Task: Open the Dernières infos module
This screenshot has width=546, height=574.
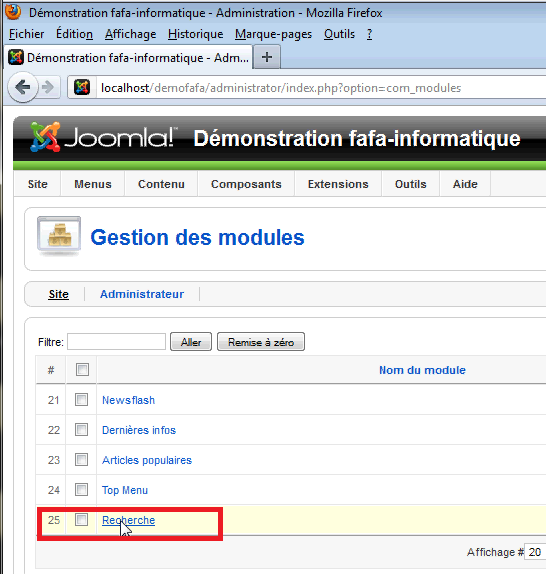Action: click(139, 430)
